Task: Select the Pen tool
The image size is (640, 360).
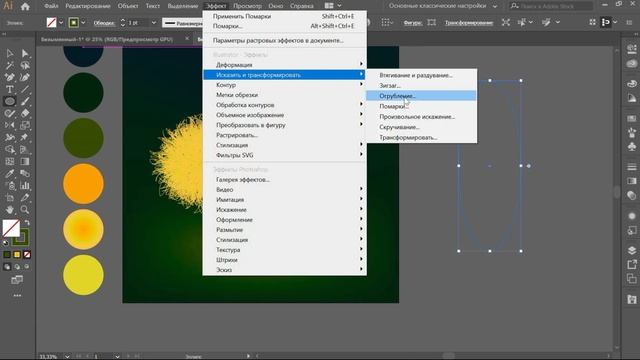Action: click(x=9, y=77)
